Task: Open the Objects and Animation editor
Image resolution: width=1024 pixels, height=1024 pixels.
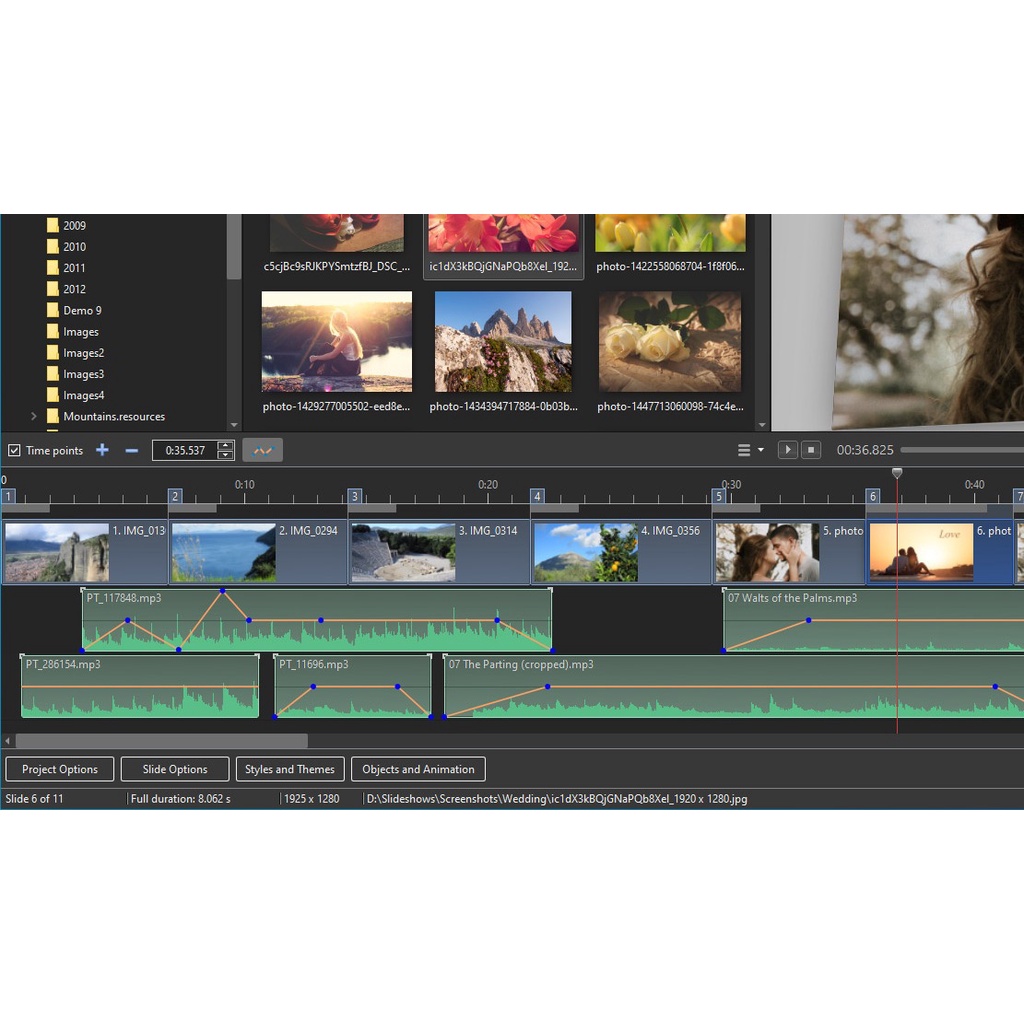Action: 418,769
